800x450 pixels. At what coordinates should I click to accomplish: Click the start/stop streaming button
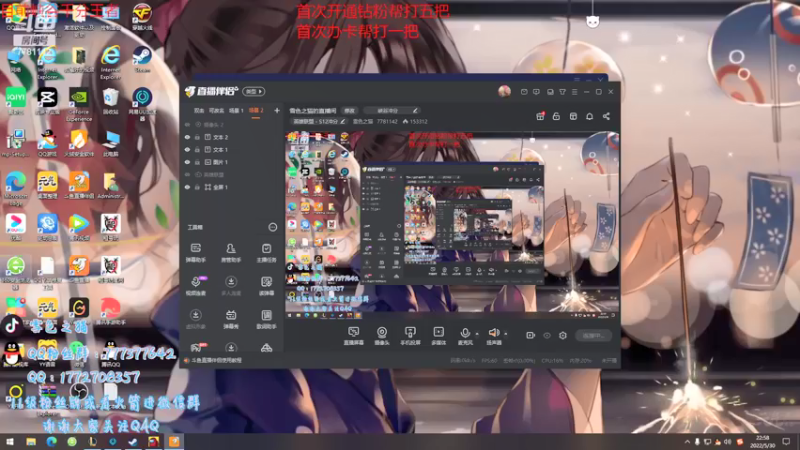(594, 335)
